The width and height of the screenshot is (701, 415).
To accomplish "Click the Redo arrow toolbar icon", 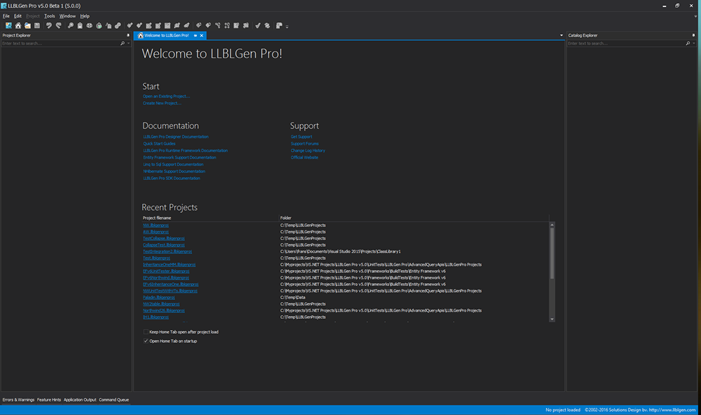I will 59,25.
